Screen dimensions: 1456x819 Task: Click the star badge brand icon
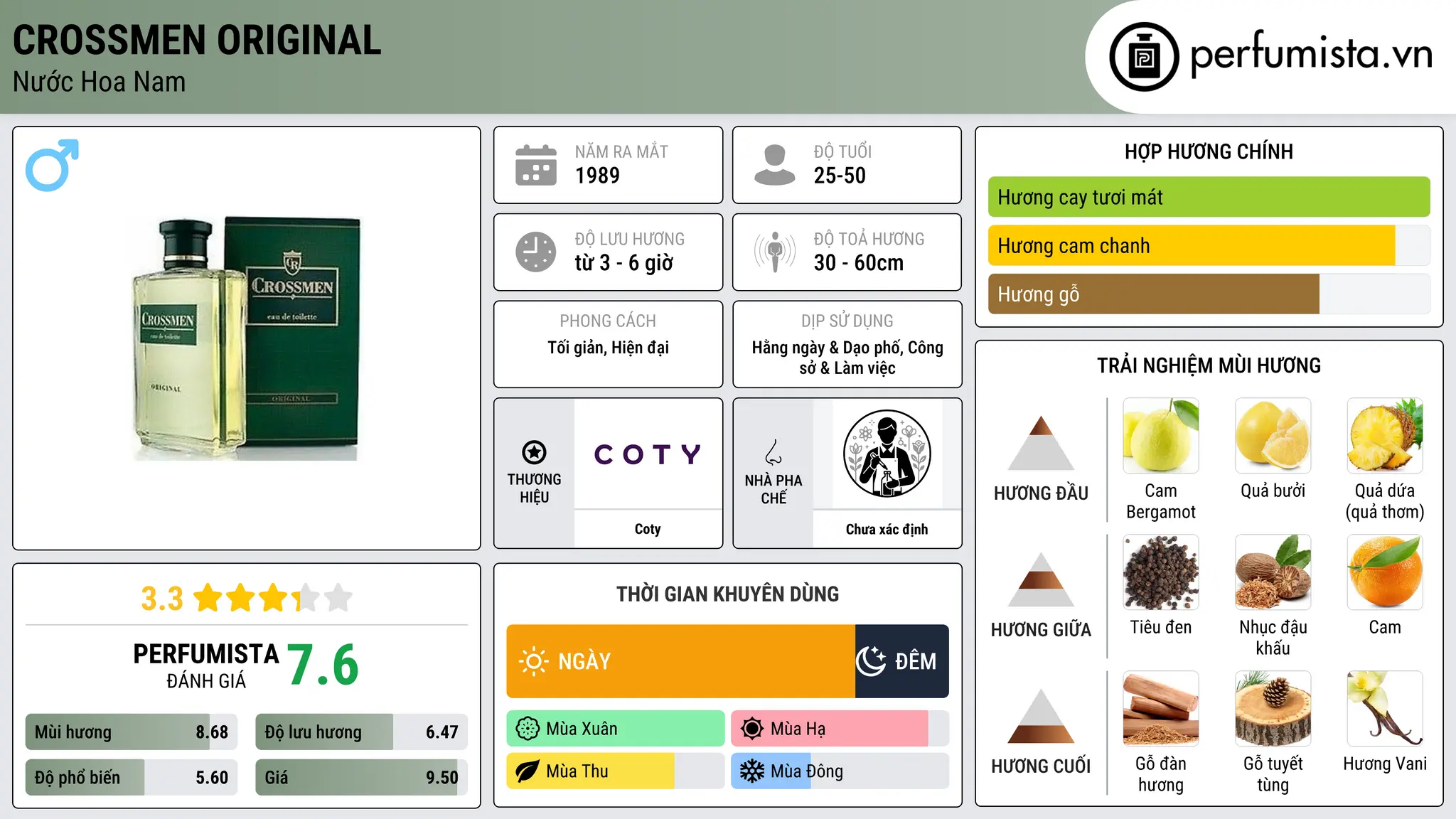pos(534,452)
